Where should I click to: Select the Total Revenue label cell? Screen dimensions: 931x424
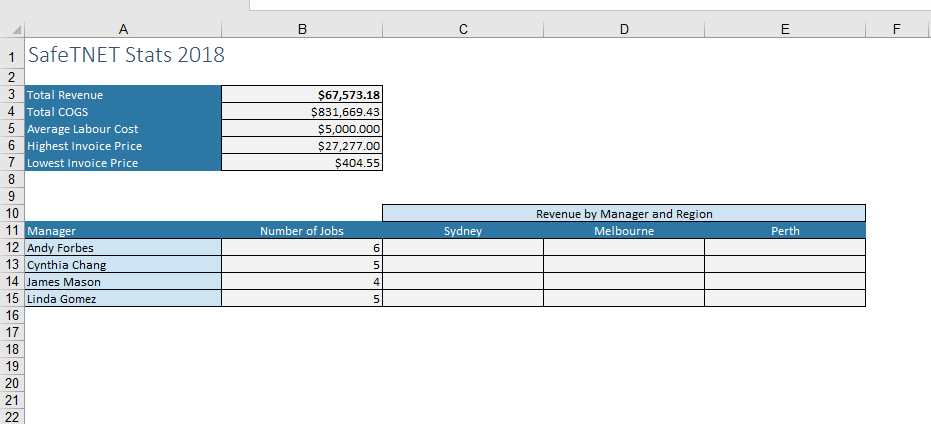(123, 94)
